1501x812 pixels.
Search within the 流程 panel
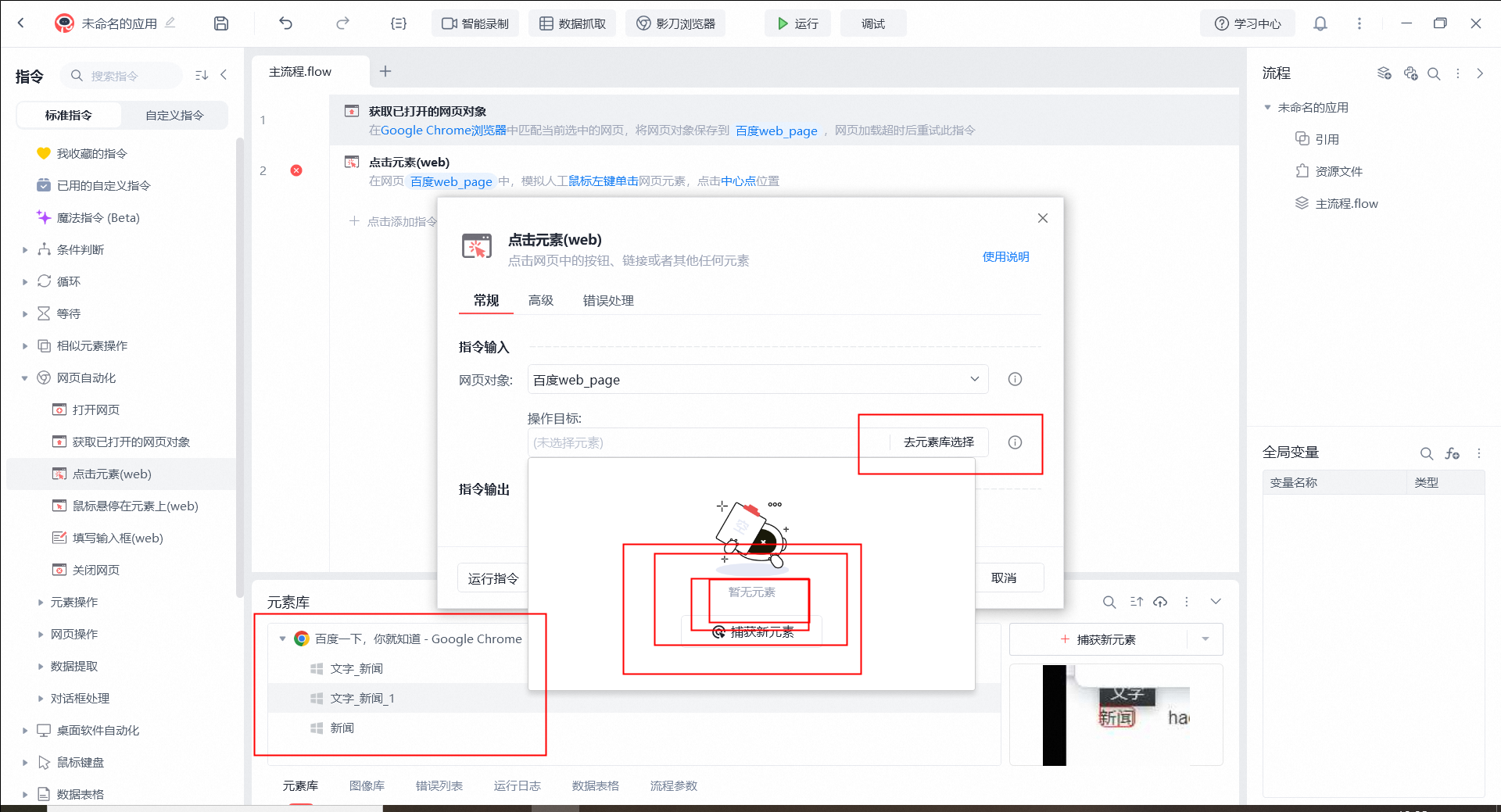(1434, 73)
